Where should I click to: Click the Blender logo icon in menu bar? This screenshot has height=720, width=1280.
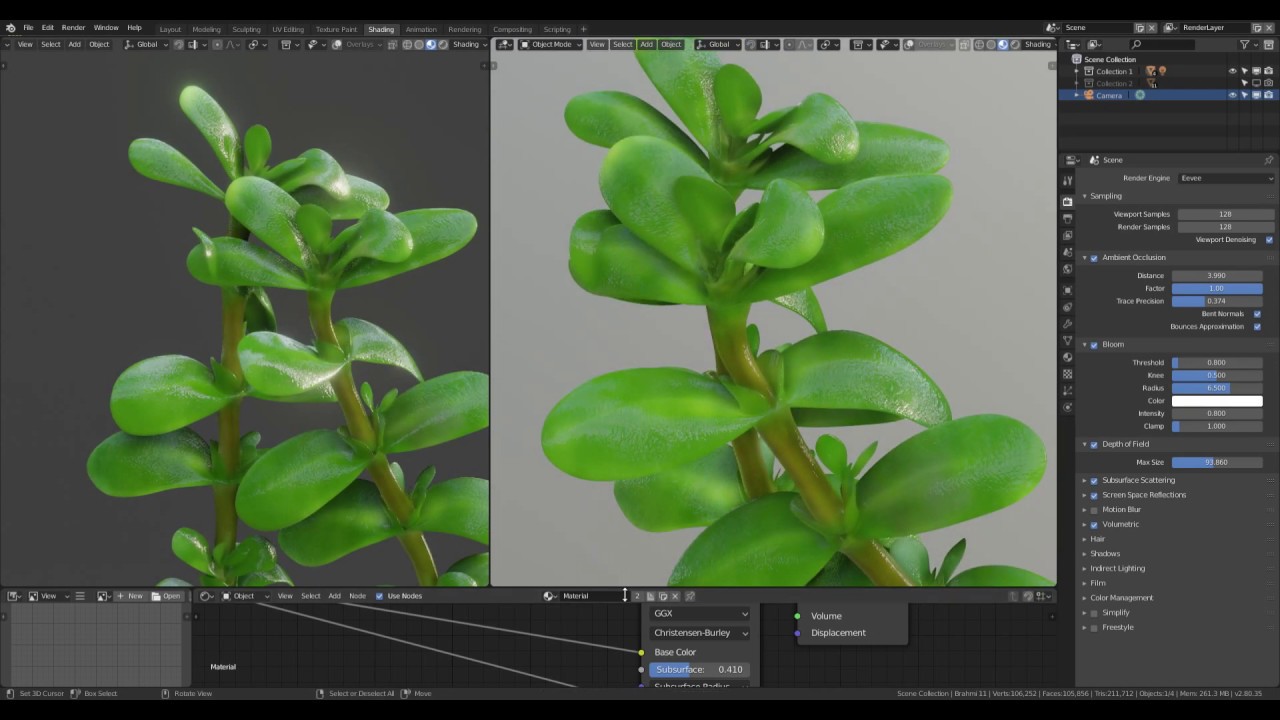coord(11,28)
